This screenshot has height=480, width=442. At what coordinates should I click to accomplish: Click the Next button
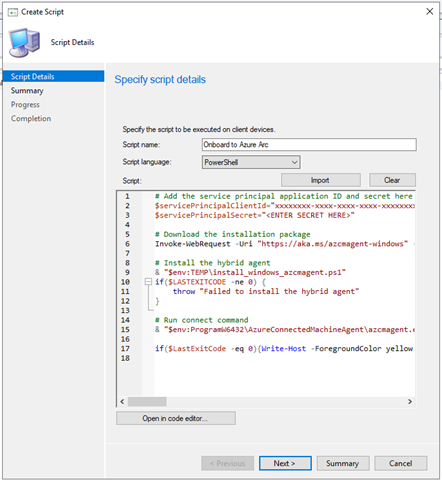point(285,463)
